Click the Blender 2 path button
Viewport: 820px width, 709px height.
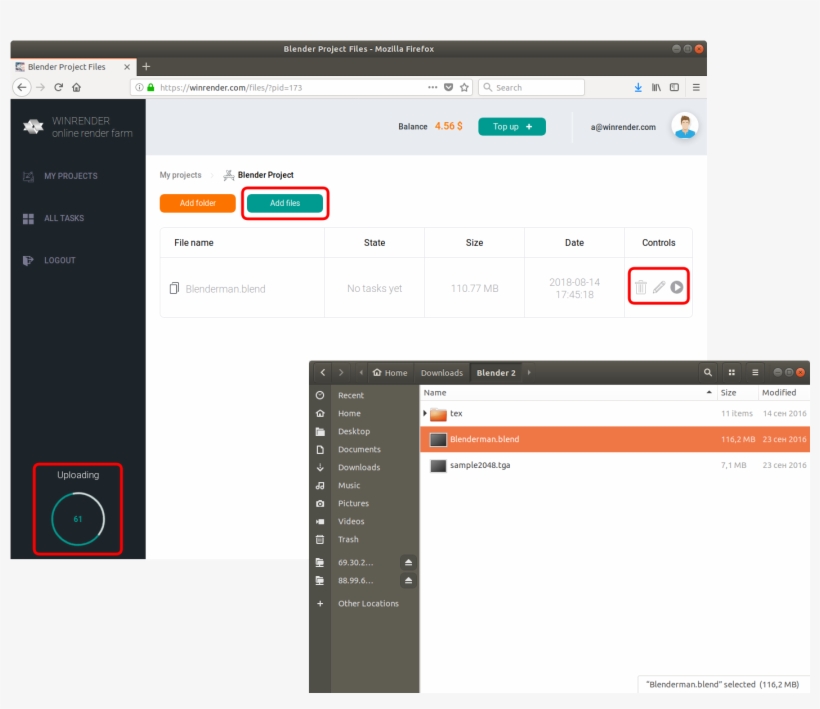(496, 373)
